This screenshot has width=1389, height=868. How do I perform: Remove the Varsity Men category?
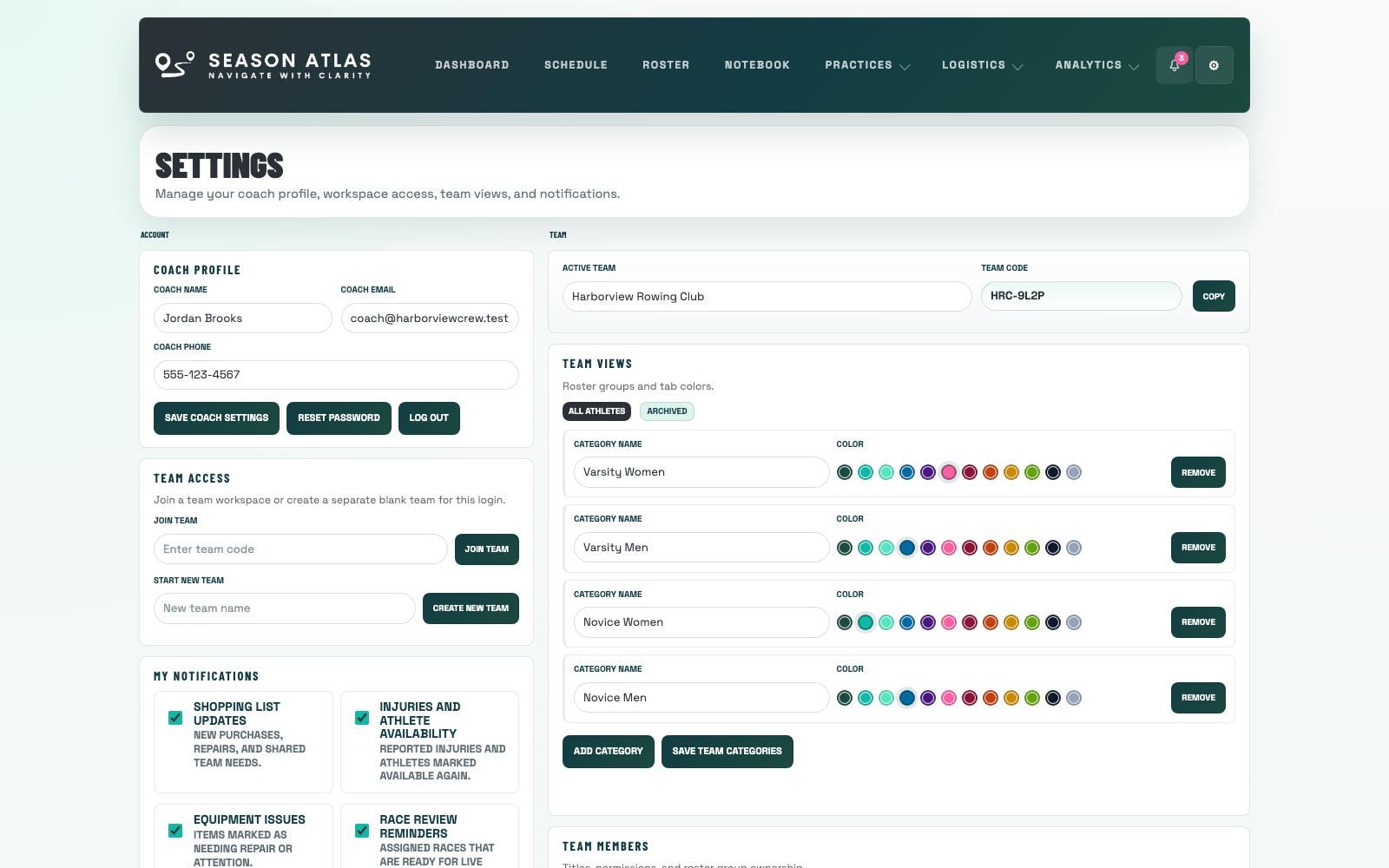pos(1198,548)
